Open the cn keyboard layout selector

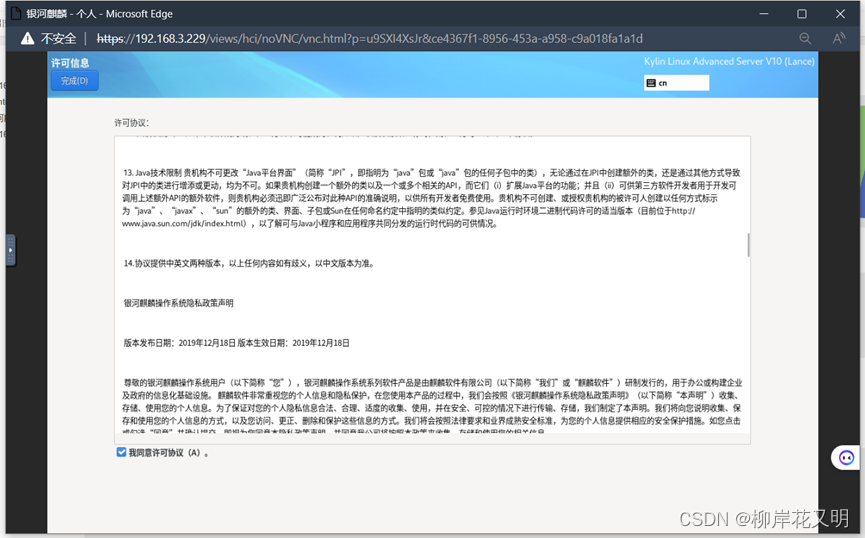(676, 83)
